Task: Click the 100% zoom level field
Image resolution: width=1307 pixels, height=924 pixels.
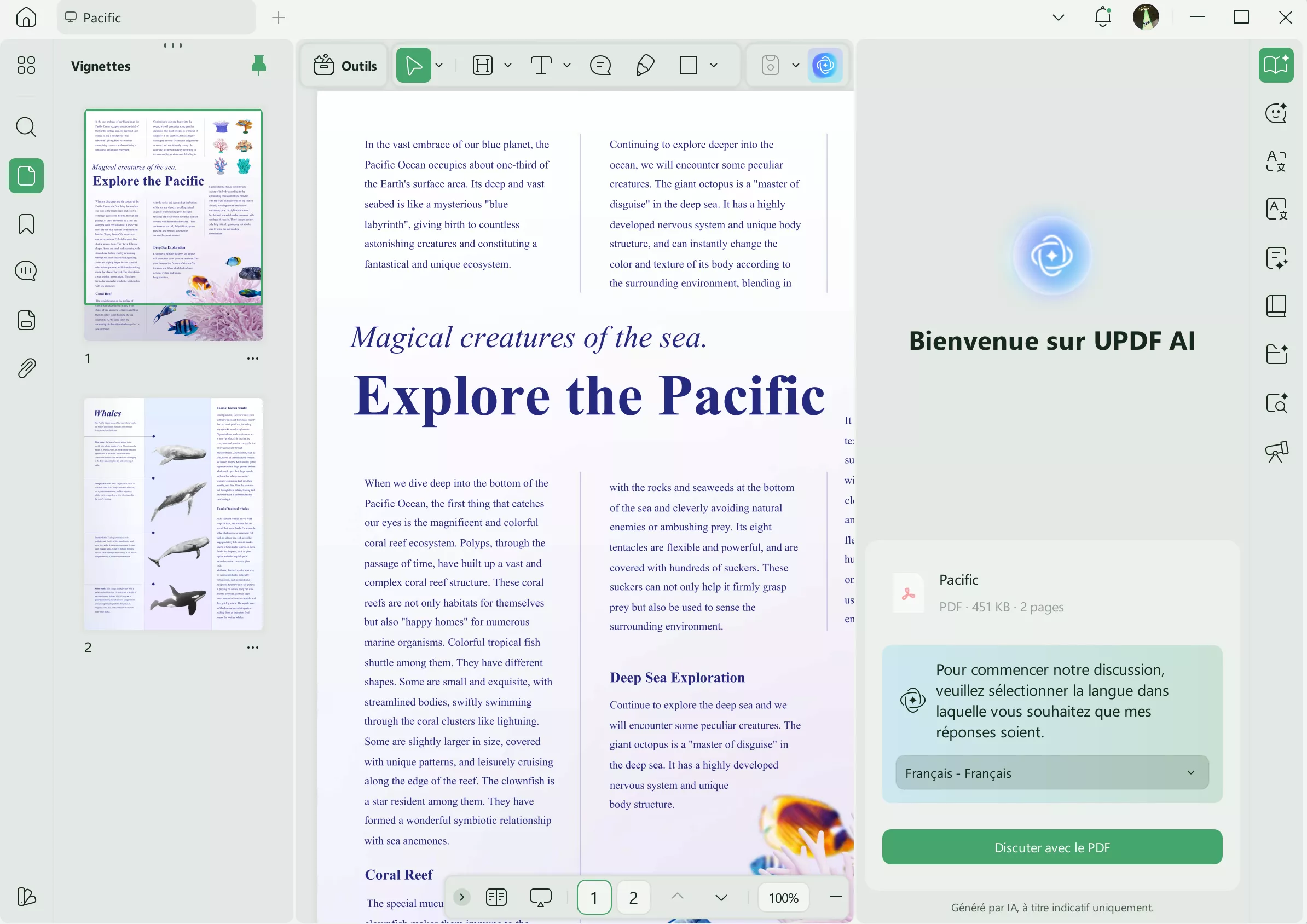Action: pyautogui.click(x=783, y=897)
